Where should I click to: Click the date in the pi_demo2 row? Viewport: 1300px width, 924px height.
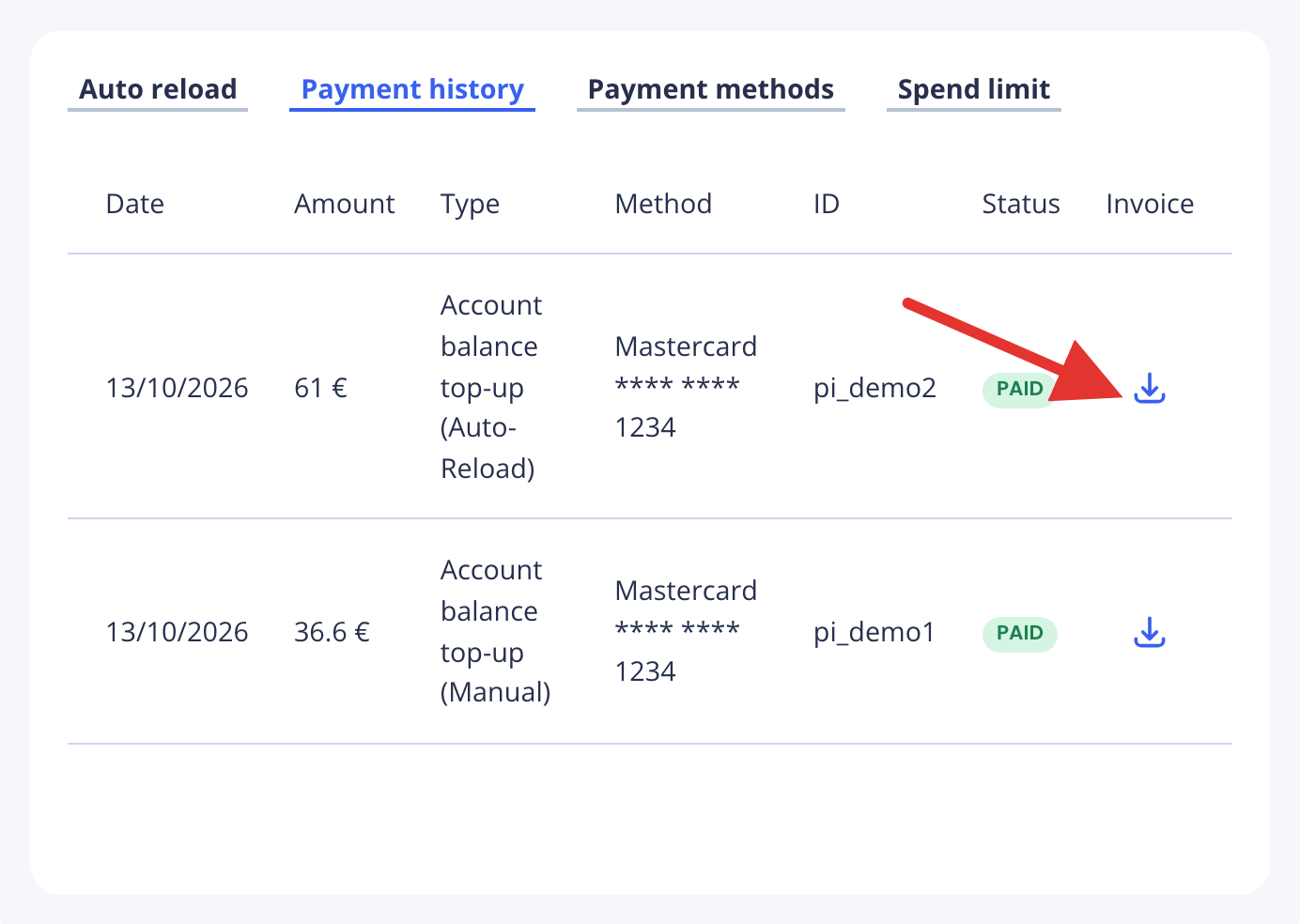(178, 388)
